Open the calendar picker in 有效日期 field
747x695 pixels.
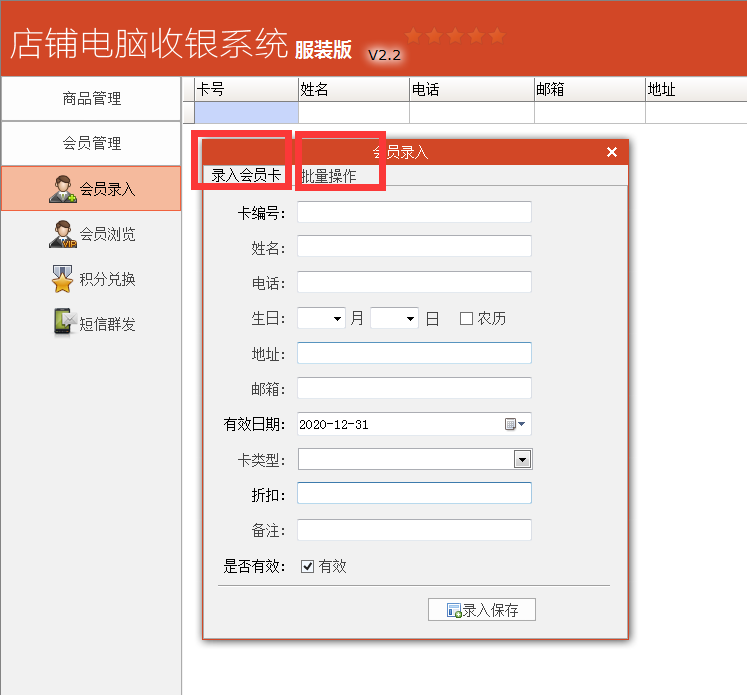tap(515, 424)
